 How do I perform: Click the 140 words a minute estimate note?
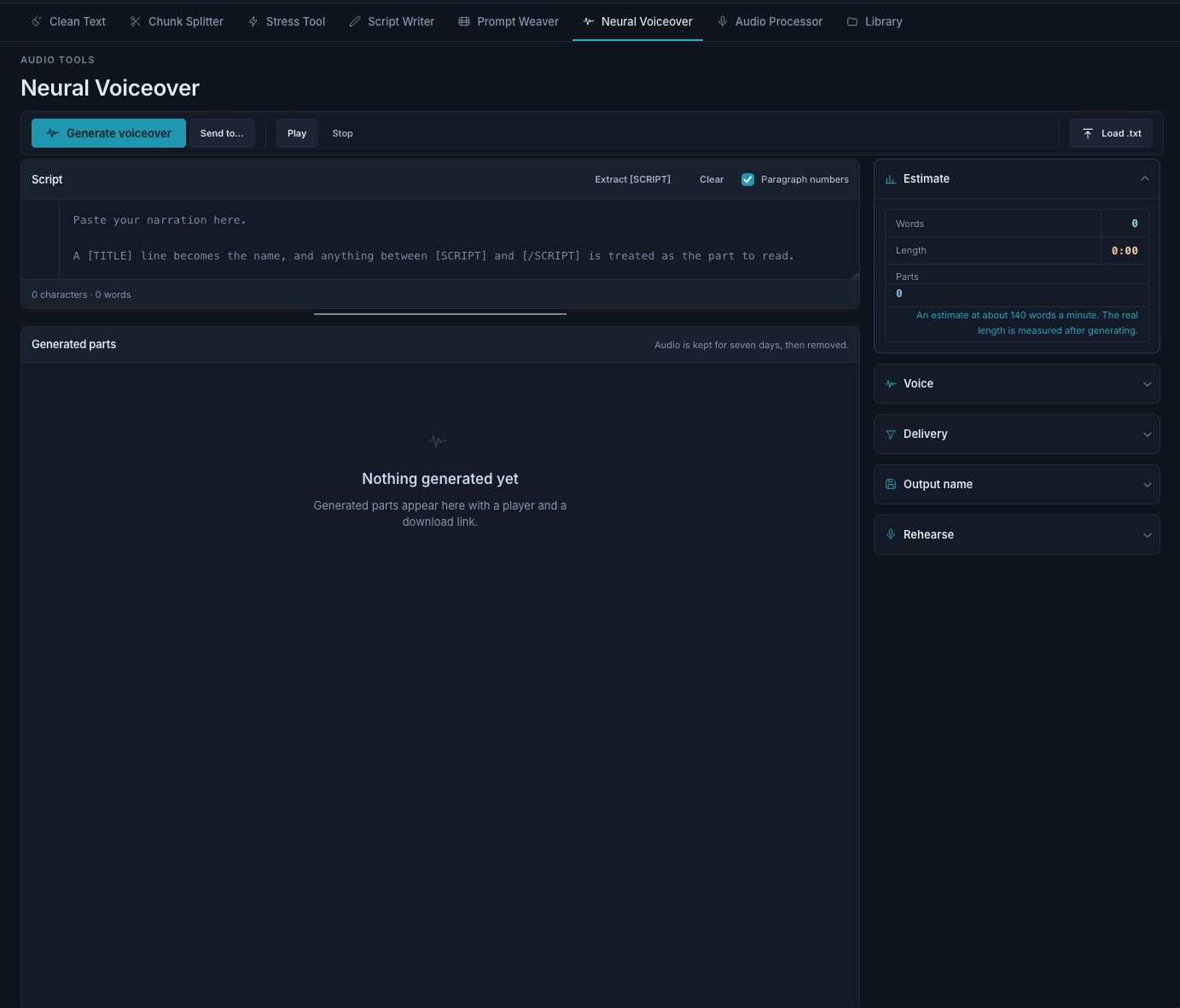point(1026,323)
